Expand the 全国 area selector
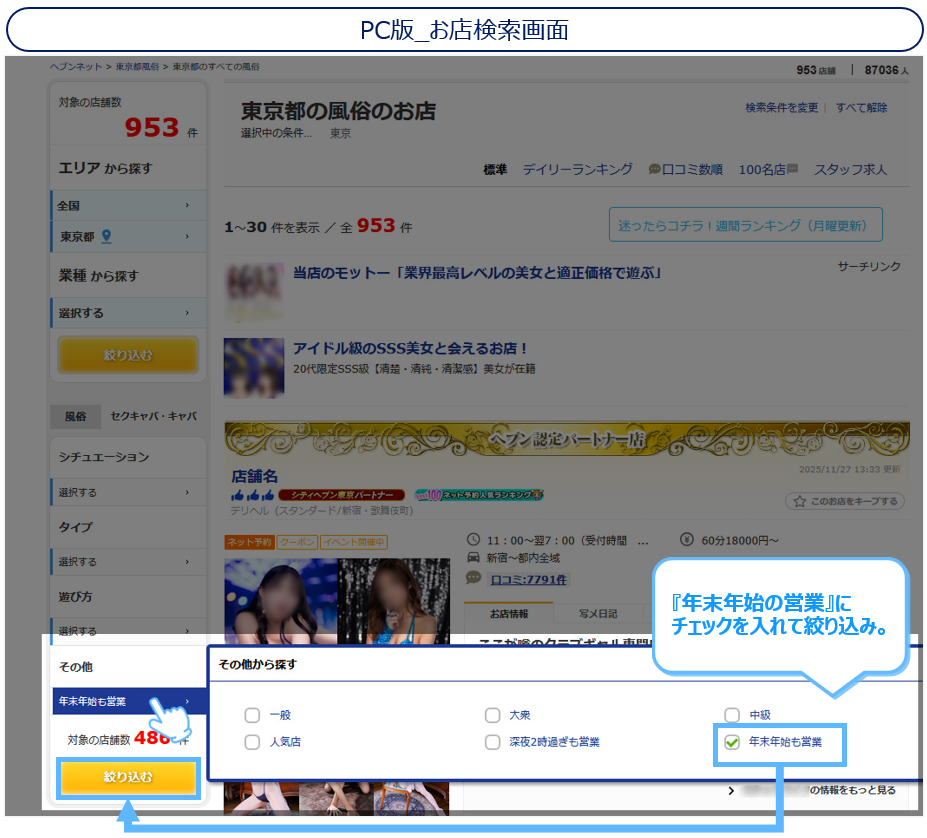Viewport: 927px width, 838px height. [127, 206]
